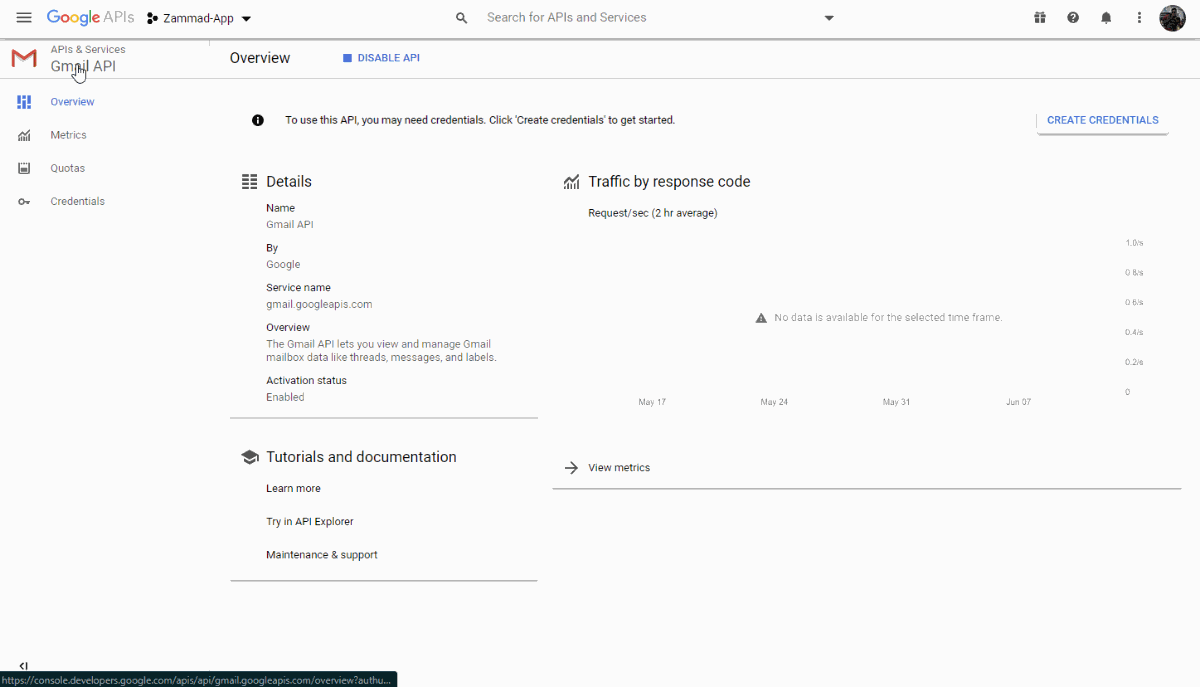Collapse the sidebar with bottom arrow

point(23,666)
